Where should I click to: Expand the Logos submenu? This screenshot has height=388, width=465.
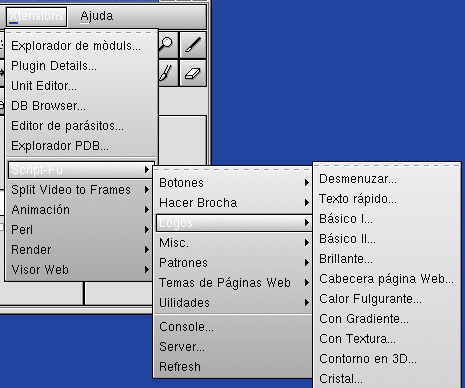point(234,223)
